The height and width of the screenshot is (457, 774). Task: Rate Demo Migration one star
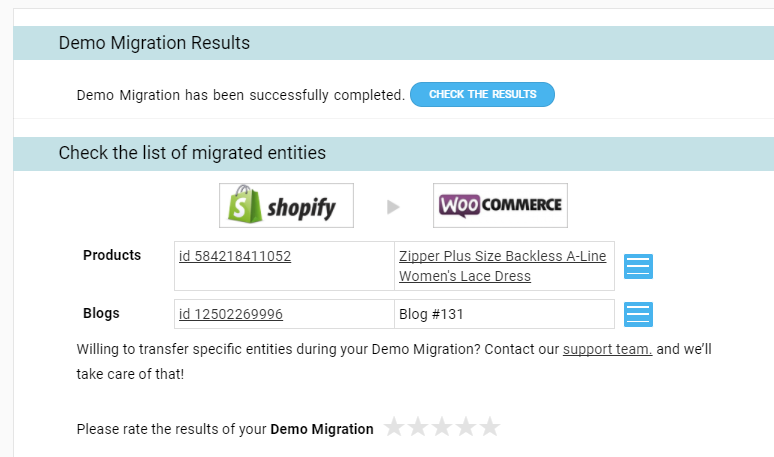coord(394,427)
